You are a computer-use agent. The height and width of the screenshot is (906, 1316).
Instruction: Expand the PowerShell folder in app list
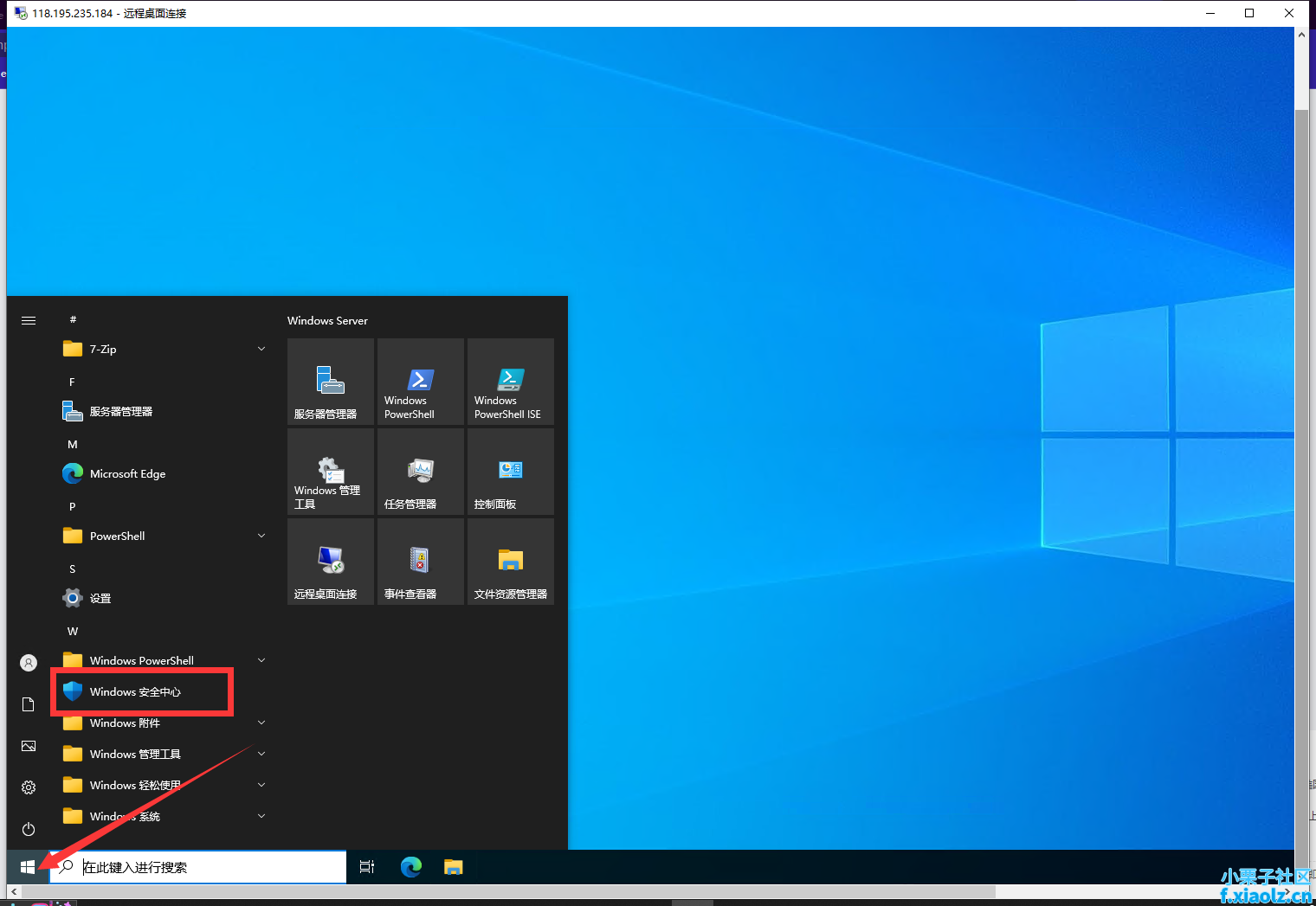point(261,536)
